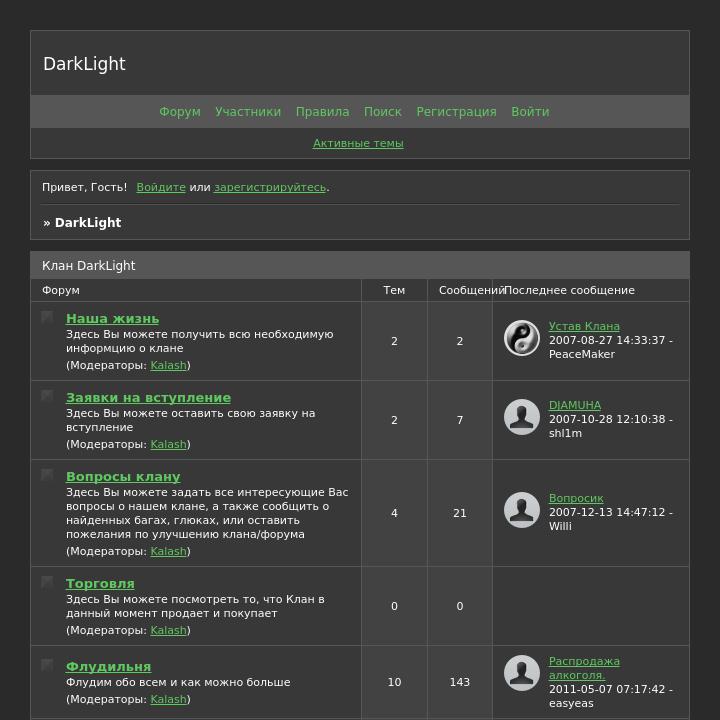Go to the Правила rules page
The width and height of the screenshot is (720, 720).
pyautogui.click(x=322, y=112)
